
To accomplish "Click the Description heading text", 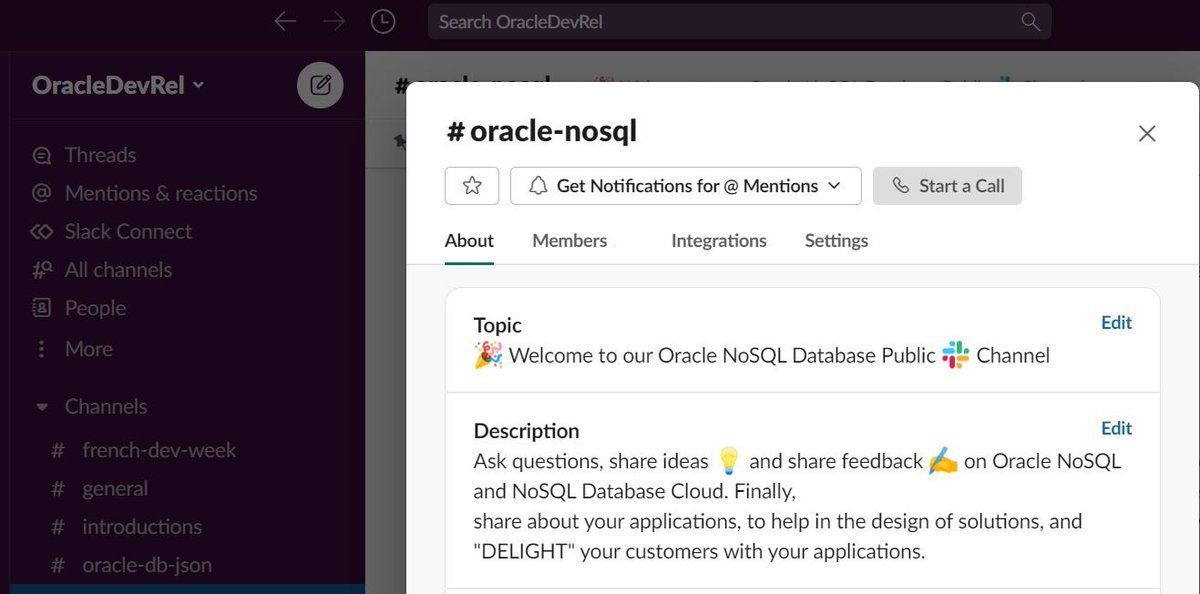I will (526, 431).
